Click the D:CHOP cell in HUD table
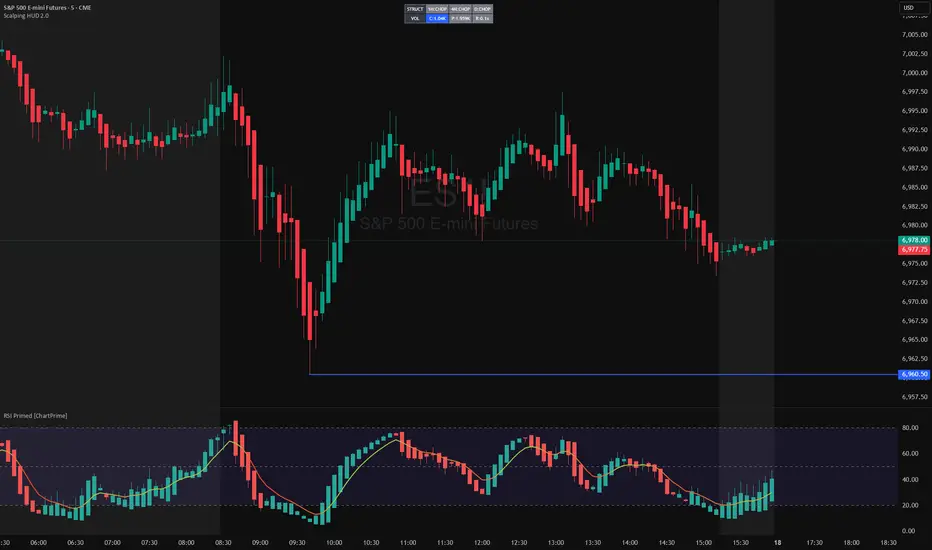The image size is (932, 550). 483,9
